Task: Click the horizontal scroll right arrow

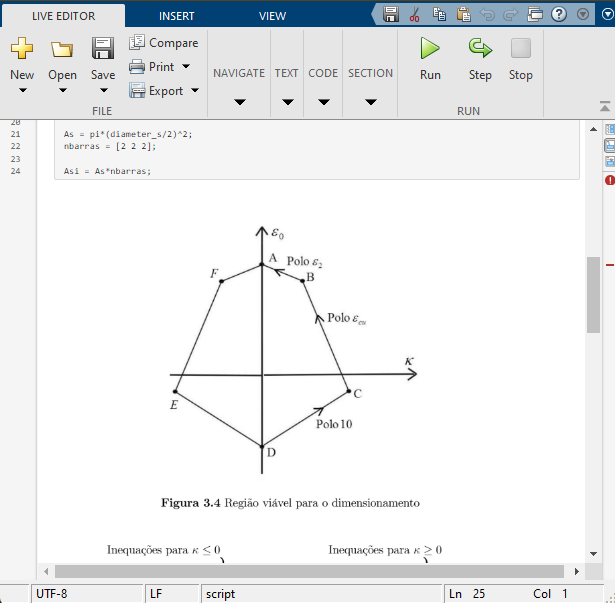Action: point(577,572)
